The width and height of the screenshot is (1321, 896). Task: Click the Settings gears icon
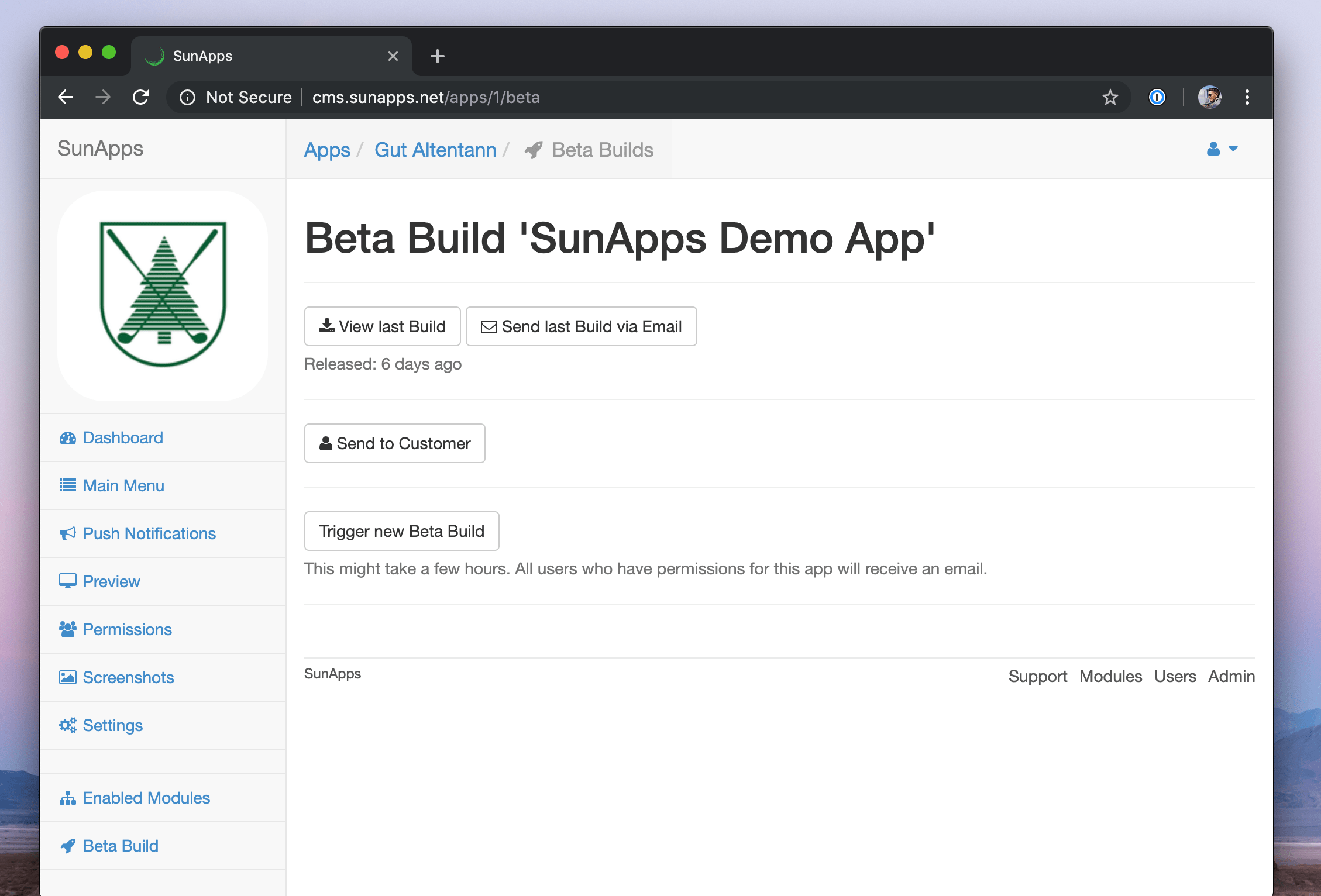(68, 725)
